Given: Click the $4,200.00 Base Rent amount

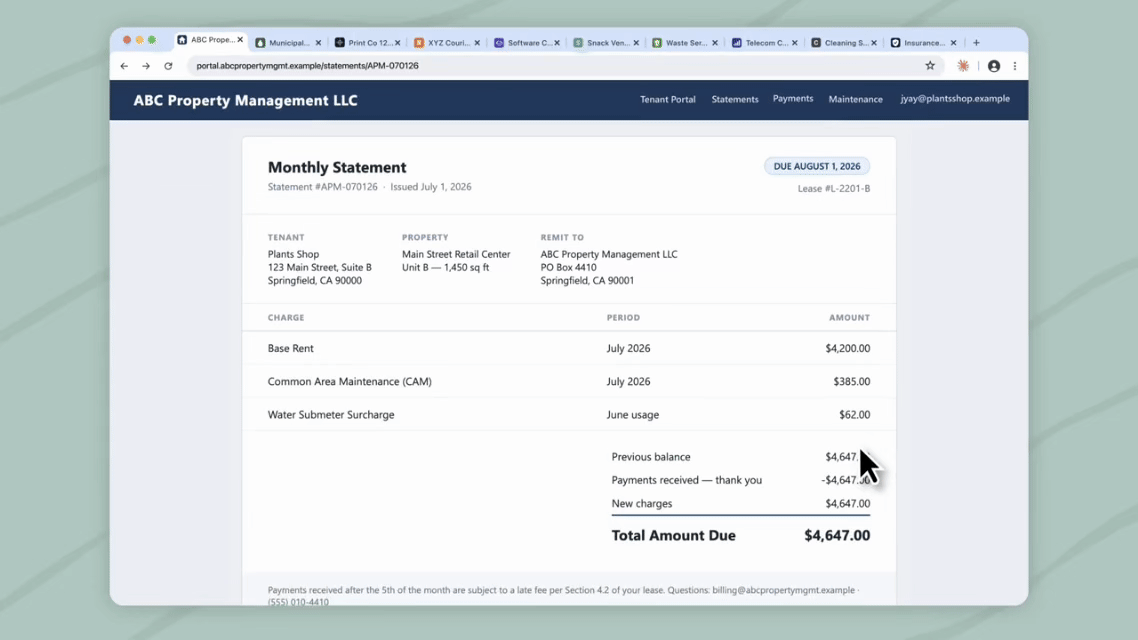Looking at the screenshot, I should tap(848, 348).
